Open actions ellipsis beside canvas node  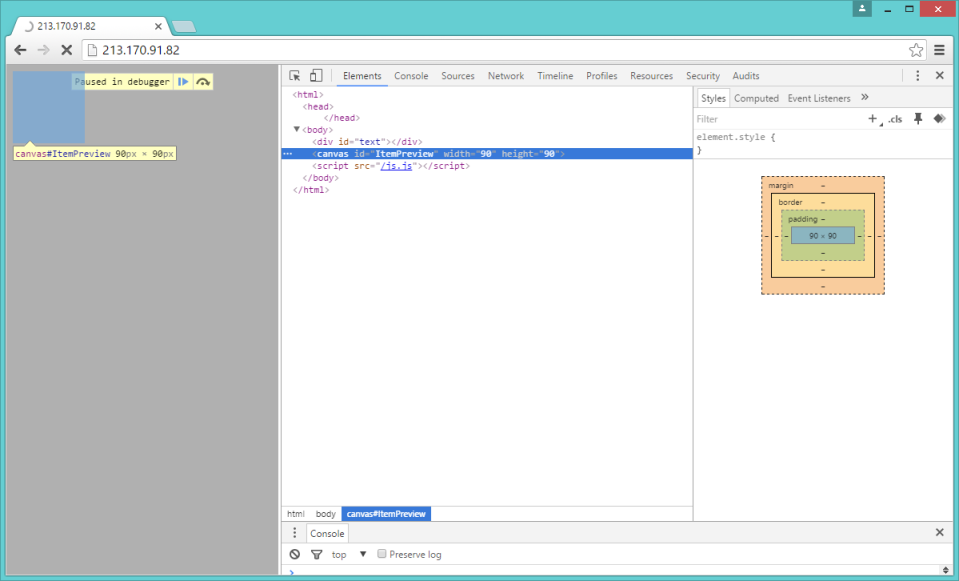(x=287, y=154)
